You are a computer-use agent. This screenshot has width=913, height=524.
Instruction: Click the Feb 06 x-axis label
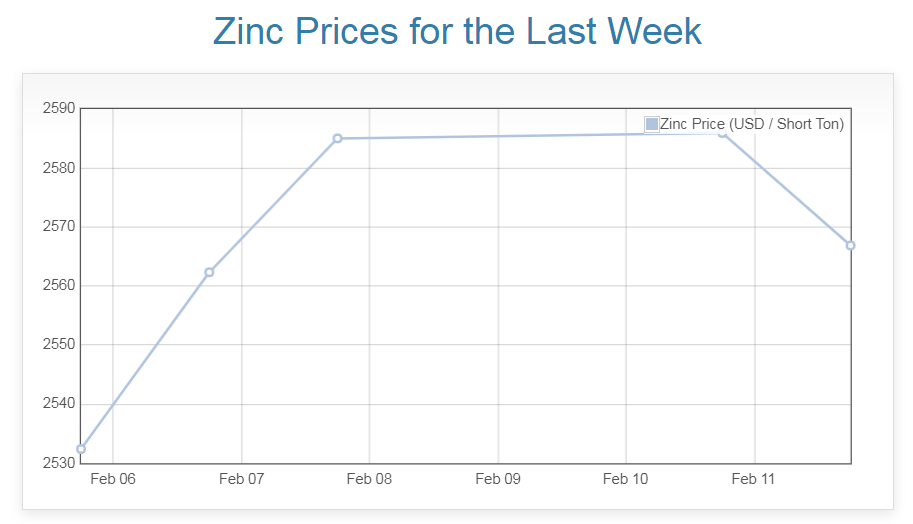[113, 480]
